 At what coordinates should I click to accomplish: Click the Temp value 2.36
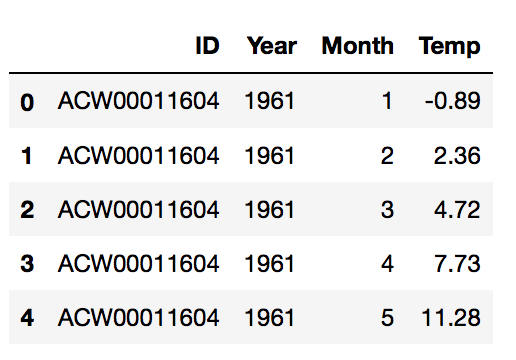pos(457,155)
